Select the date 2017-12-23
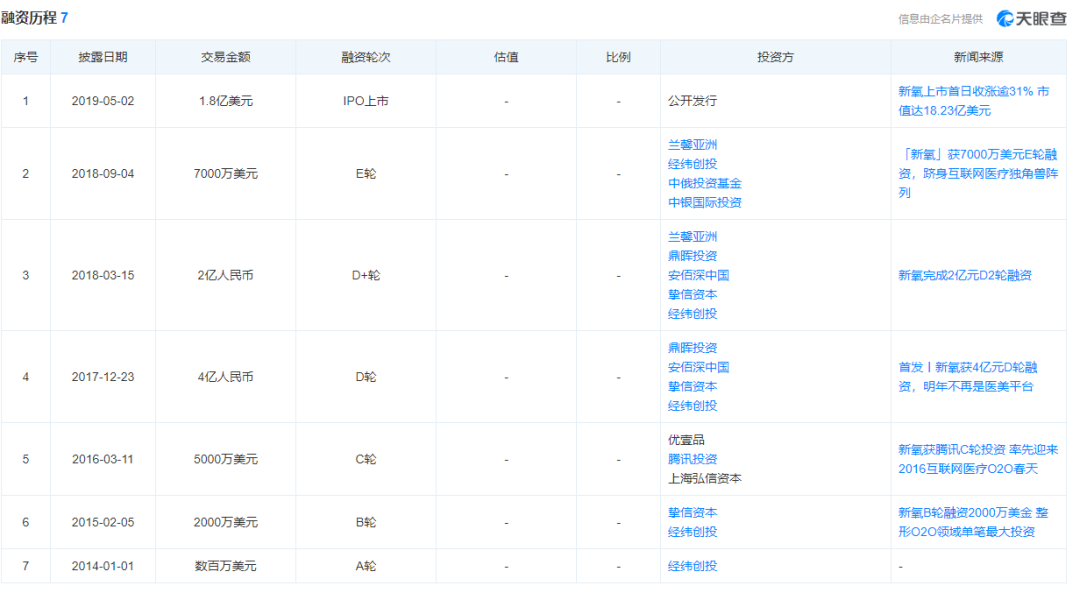 103,377
